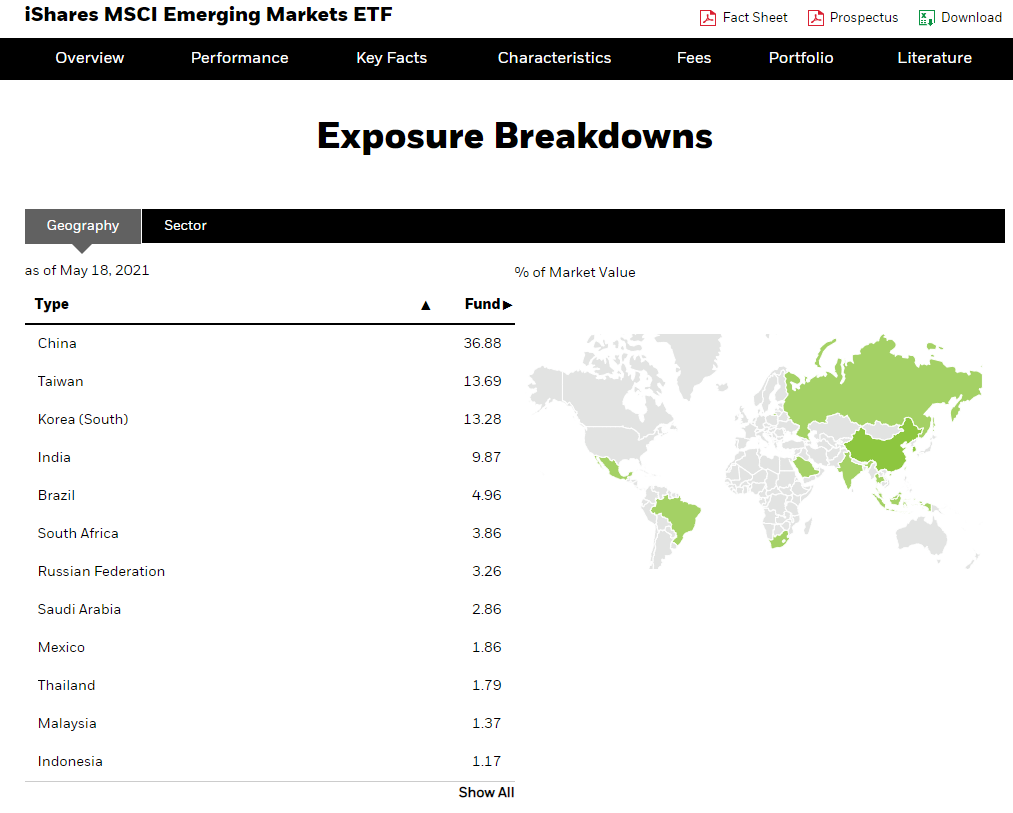Click Brazil on the world map
1013x813 pixels.
pos(678,517)
